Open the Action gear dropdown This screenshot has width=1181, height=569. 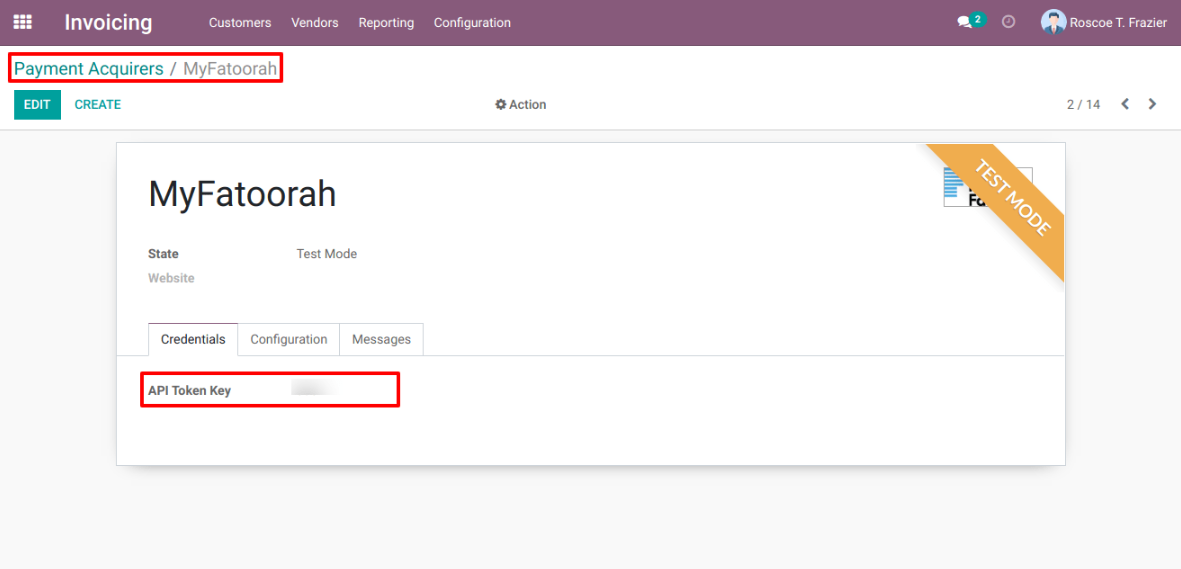click(520, 105)
